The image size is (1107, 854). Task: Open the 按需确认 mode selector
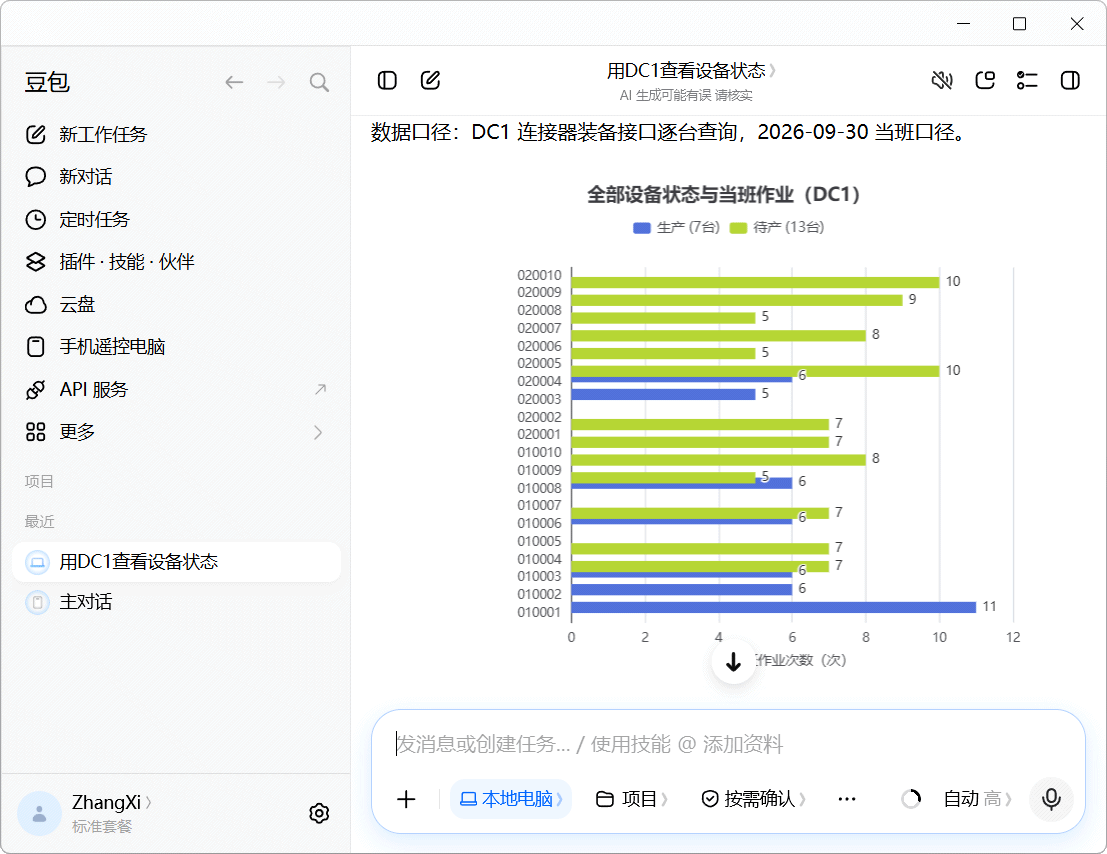(753, 799)
